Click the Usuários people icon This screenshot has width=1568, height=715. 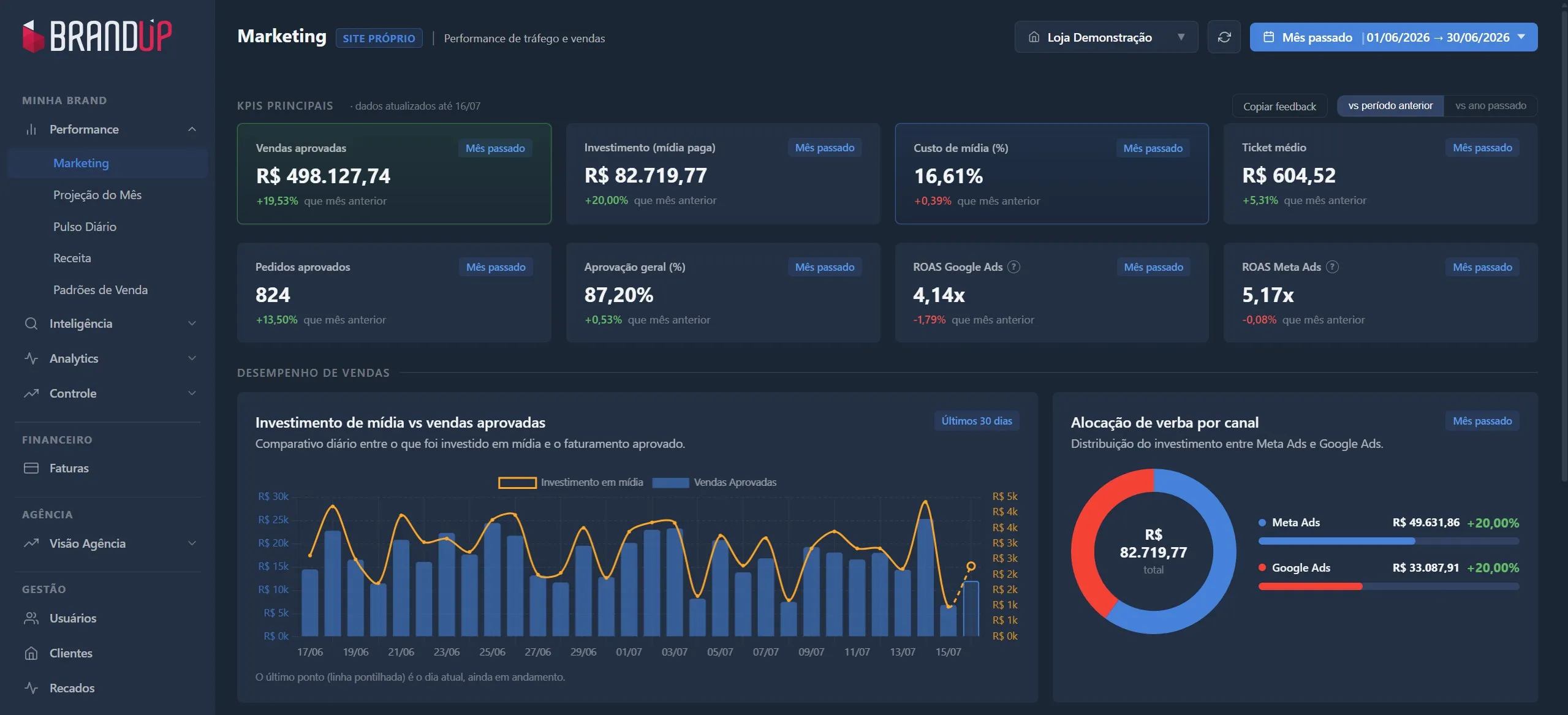tap(31, 618)
